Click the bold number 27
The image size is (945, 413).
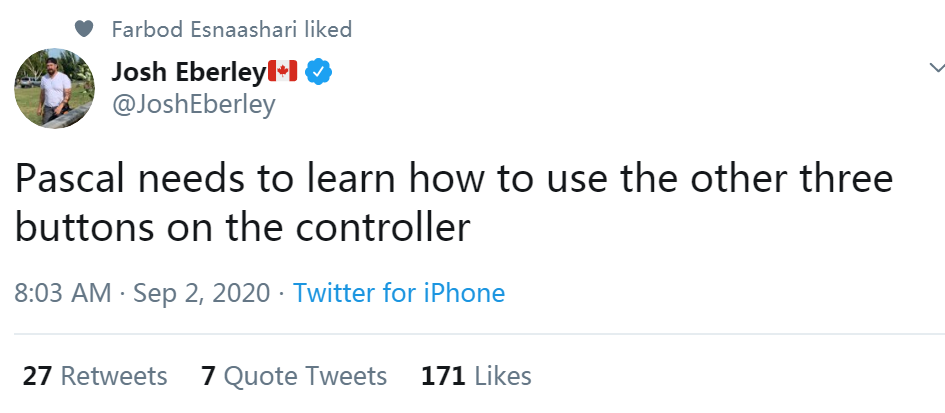pyautogui.click(x=37, y=376)
